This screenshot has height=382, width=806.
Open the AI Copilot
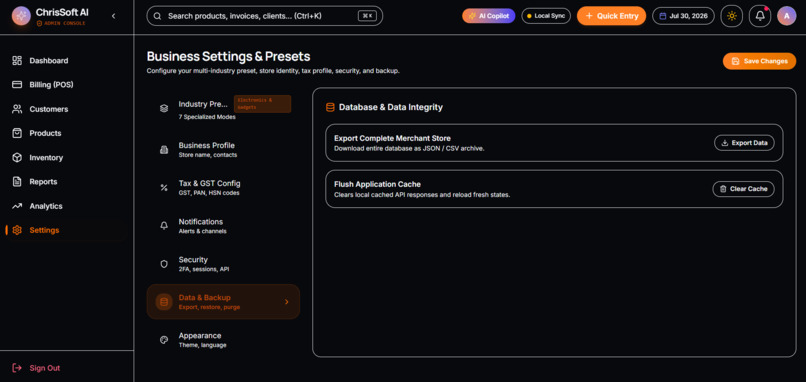tap(488, 16)
